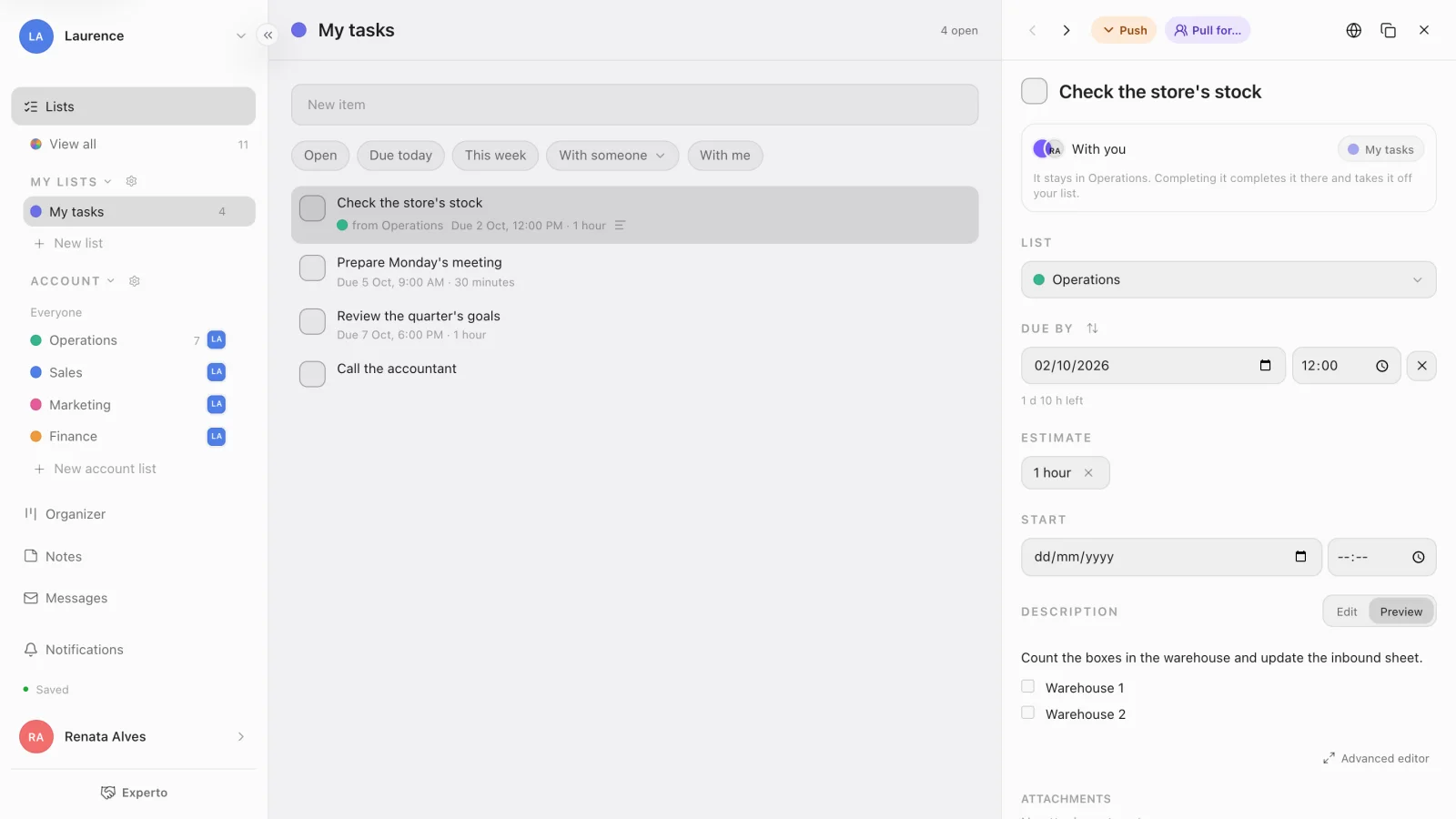The height and width of the screenshot is (819, 1456).
Task: Complete Check the store's stock in list
Action: point(313,208)
